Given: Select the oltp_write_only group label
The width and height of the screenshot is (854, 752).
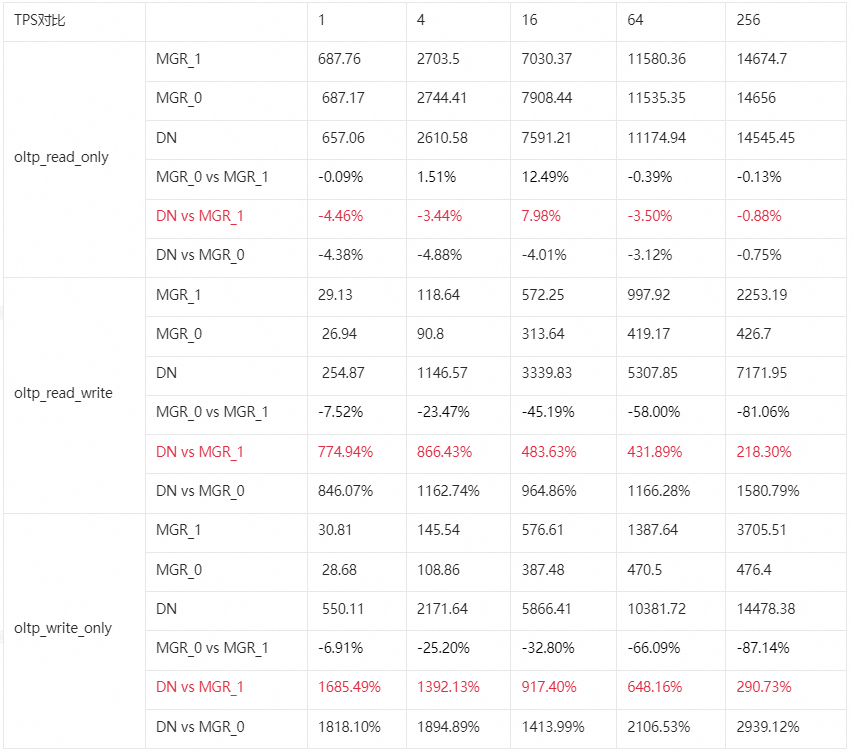Looking at the screenshot, I should (63, 628).
